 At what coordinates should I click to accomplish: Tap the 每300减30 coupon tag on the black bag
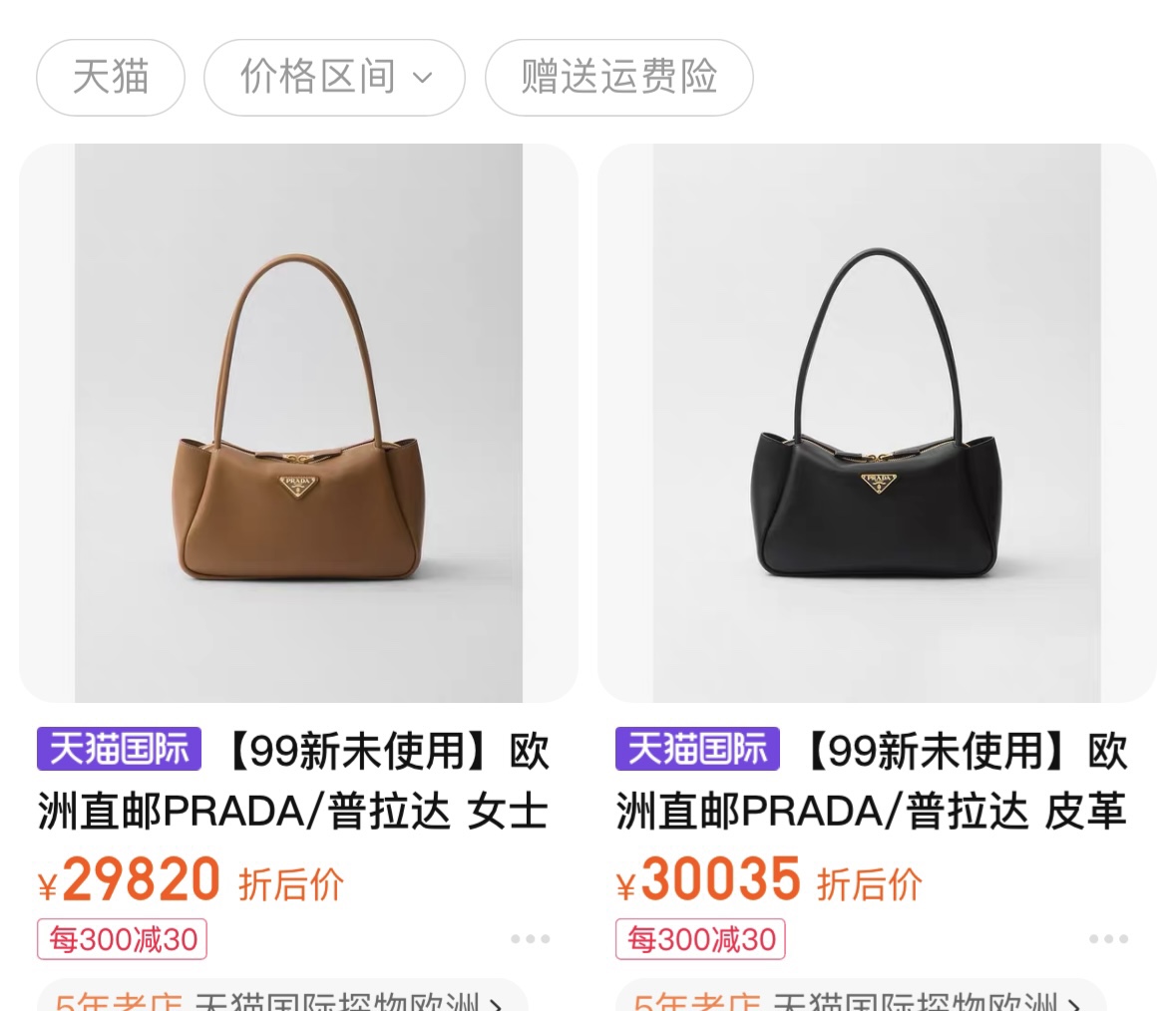tap(700, 939)
